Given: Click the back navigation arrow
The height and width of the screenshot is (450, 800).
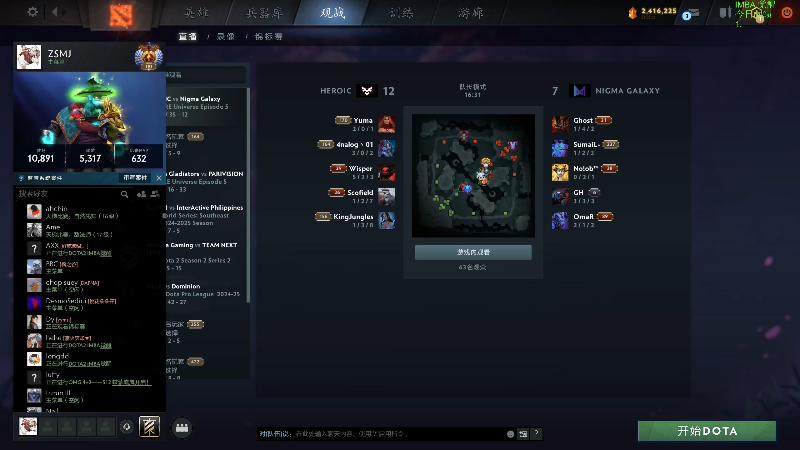Looking at the screenshot, I should coord(55,11).
